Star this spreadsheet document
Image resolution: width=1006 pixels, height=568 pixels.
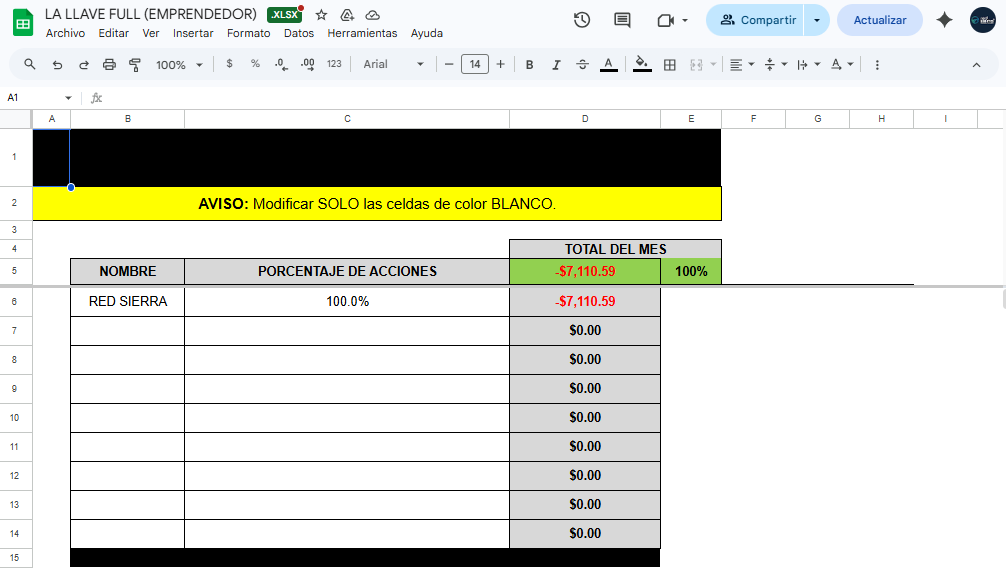click(x=321, y=15)
